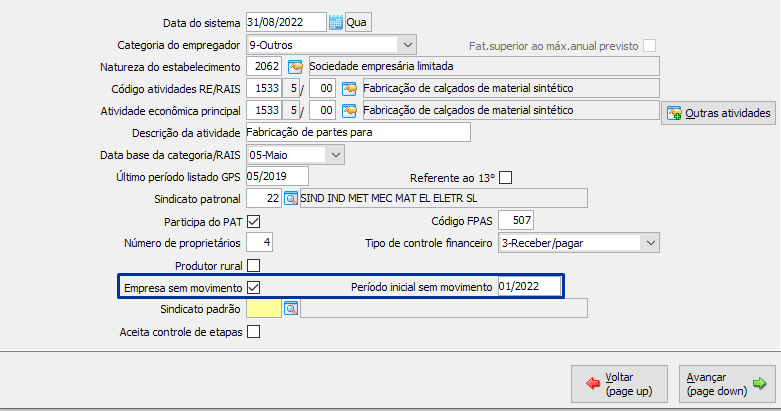Image resolution: width=781 pixels, height=411 pixels.
Task: Edit Período inicial sem movimento field
Action: pos(529,286)
